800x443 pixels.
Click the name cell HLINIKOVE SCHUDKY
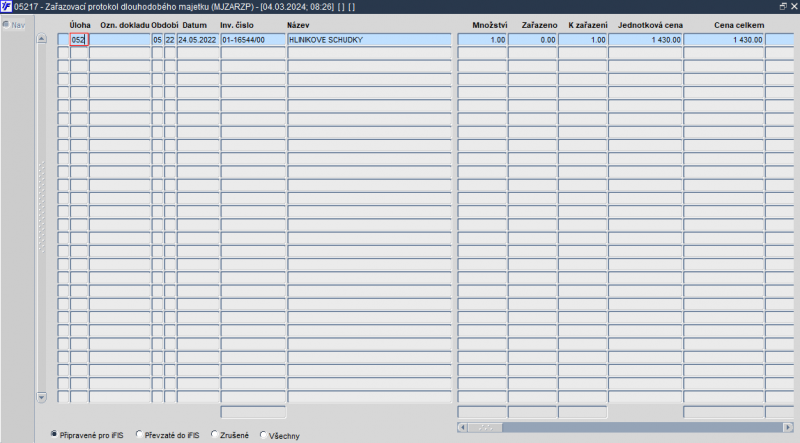point(369,40)
